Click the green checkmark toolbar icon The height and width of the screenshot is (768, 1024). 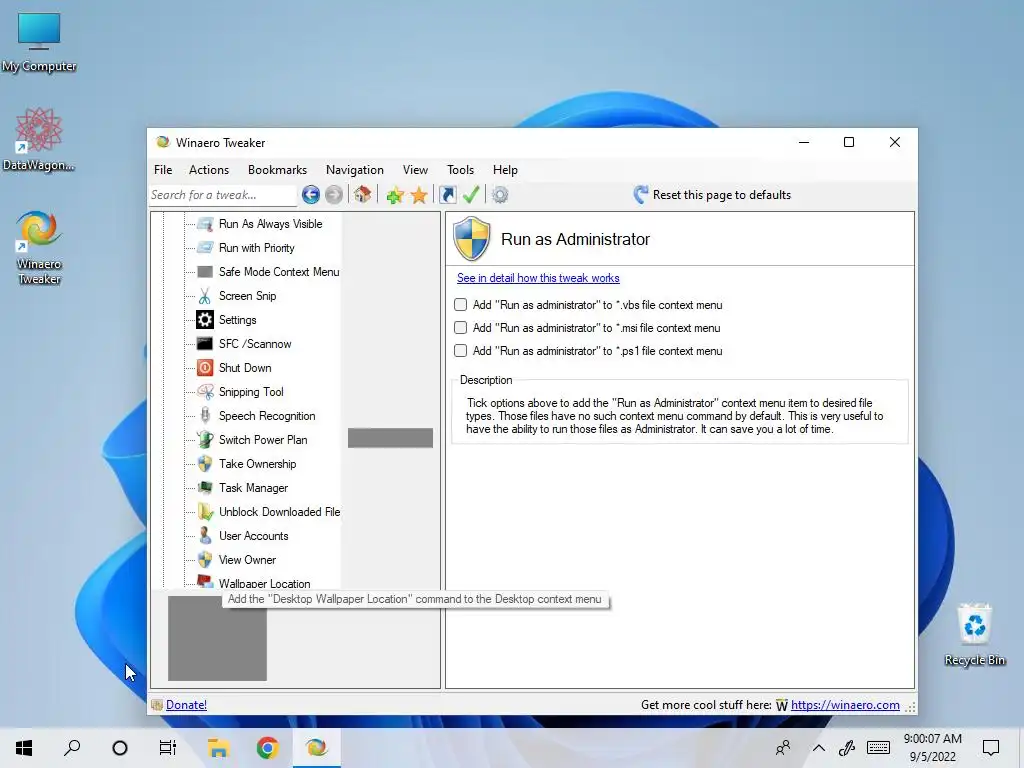(x=471, y=195)
